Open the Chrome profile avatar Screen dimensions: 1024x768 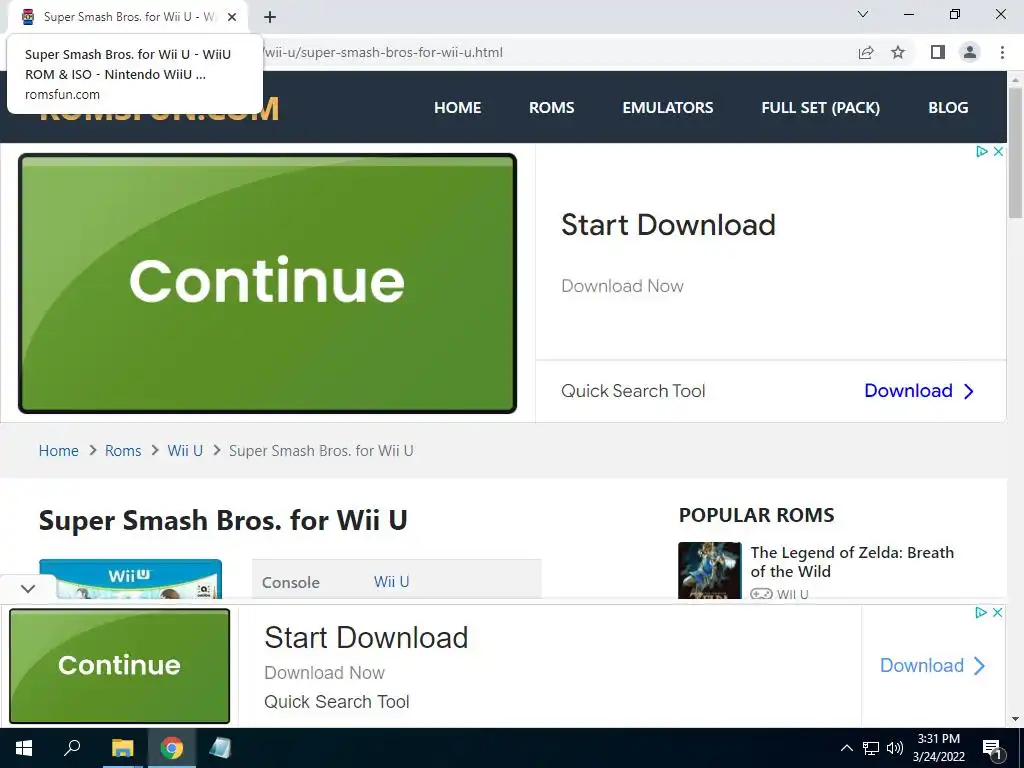970,52
